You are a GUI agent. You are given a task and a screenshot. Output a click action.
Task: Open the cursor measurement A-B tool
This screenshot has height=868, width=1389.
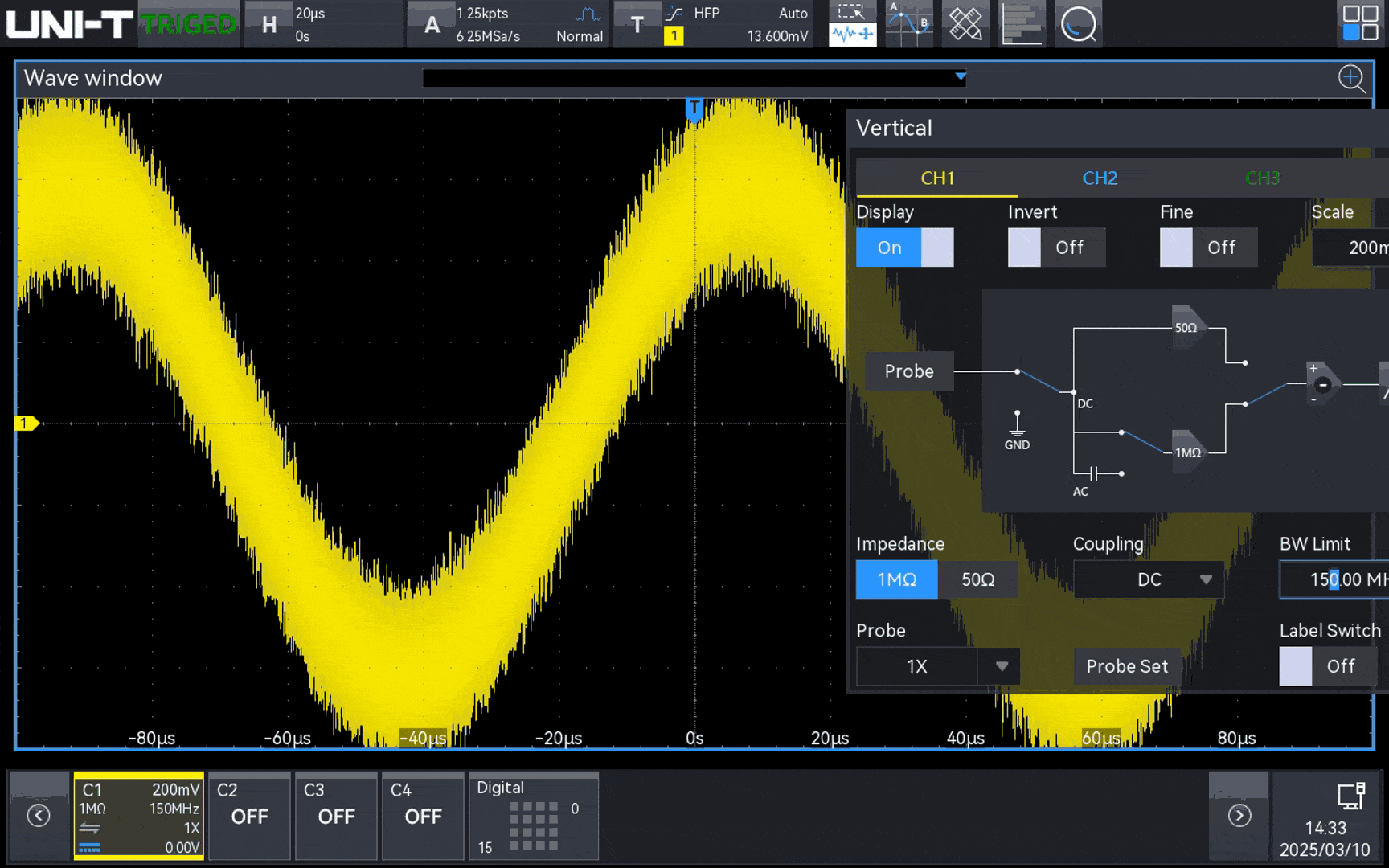(x=909, y=24)
